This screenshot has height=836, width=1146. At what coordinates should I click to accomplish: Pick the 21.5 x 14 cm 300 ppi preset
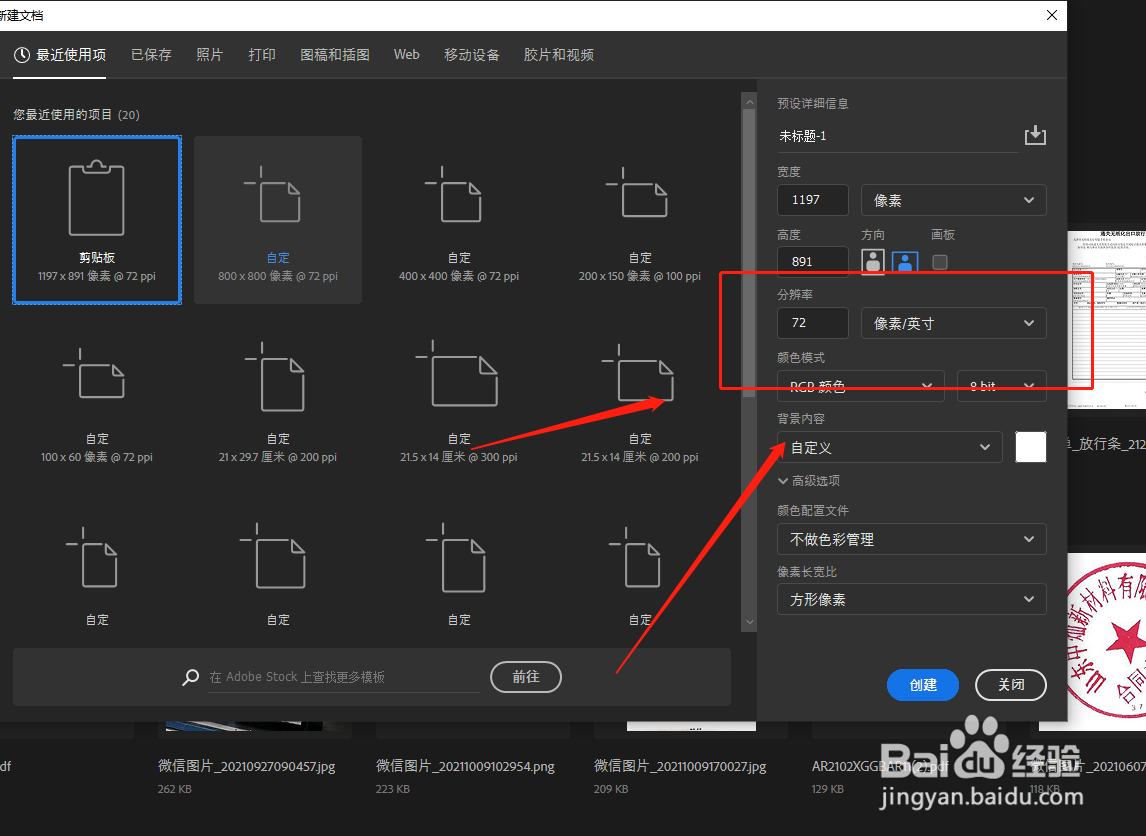coord(459,403)
